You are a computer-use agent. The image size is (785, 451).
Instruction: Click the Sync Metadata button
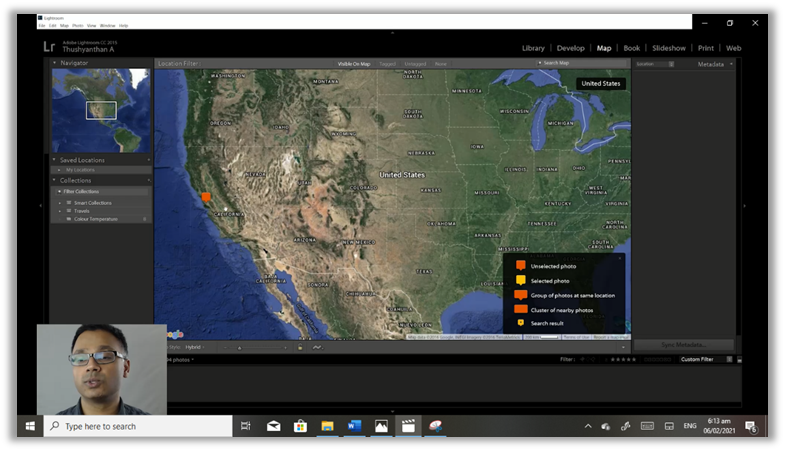(x=684, y=345)
